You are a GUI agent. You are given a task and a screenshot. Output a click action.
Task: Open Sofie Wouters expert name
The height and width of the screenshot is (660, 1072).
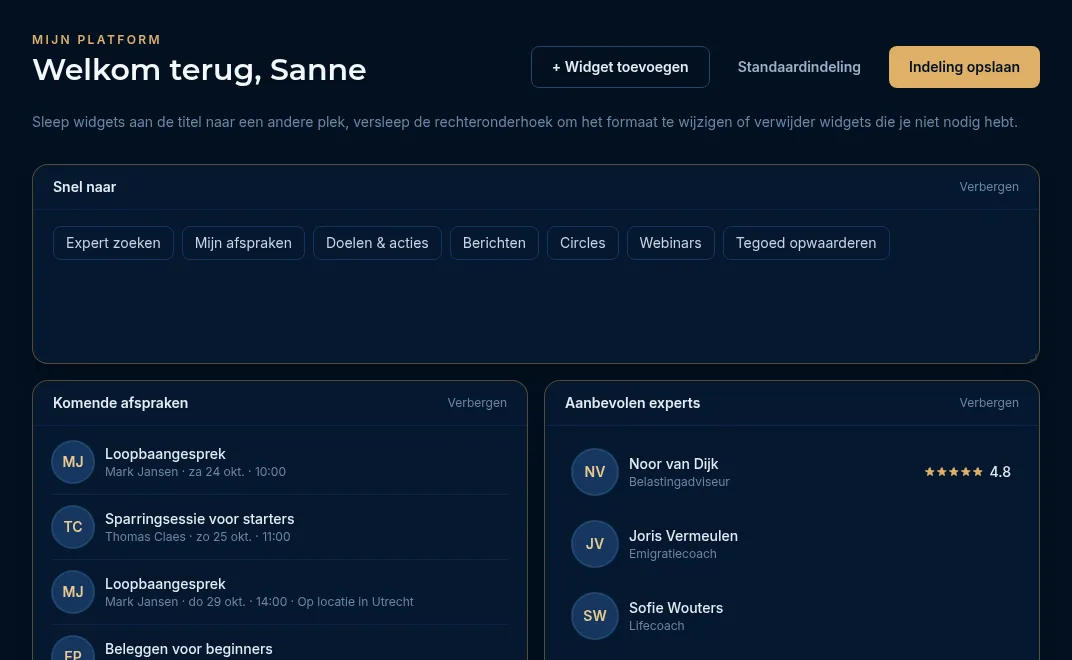675,607
